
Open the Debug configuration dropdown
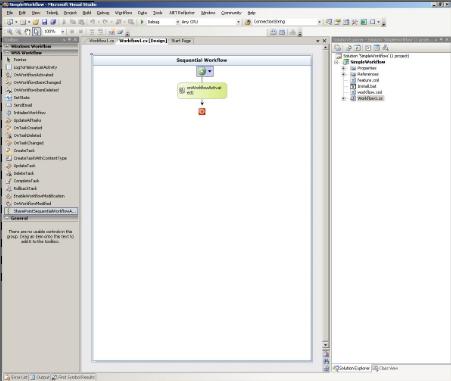(177, 22)
